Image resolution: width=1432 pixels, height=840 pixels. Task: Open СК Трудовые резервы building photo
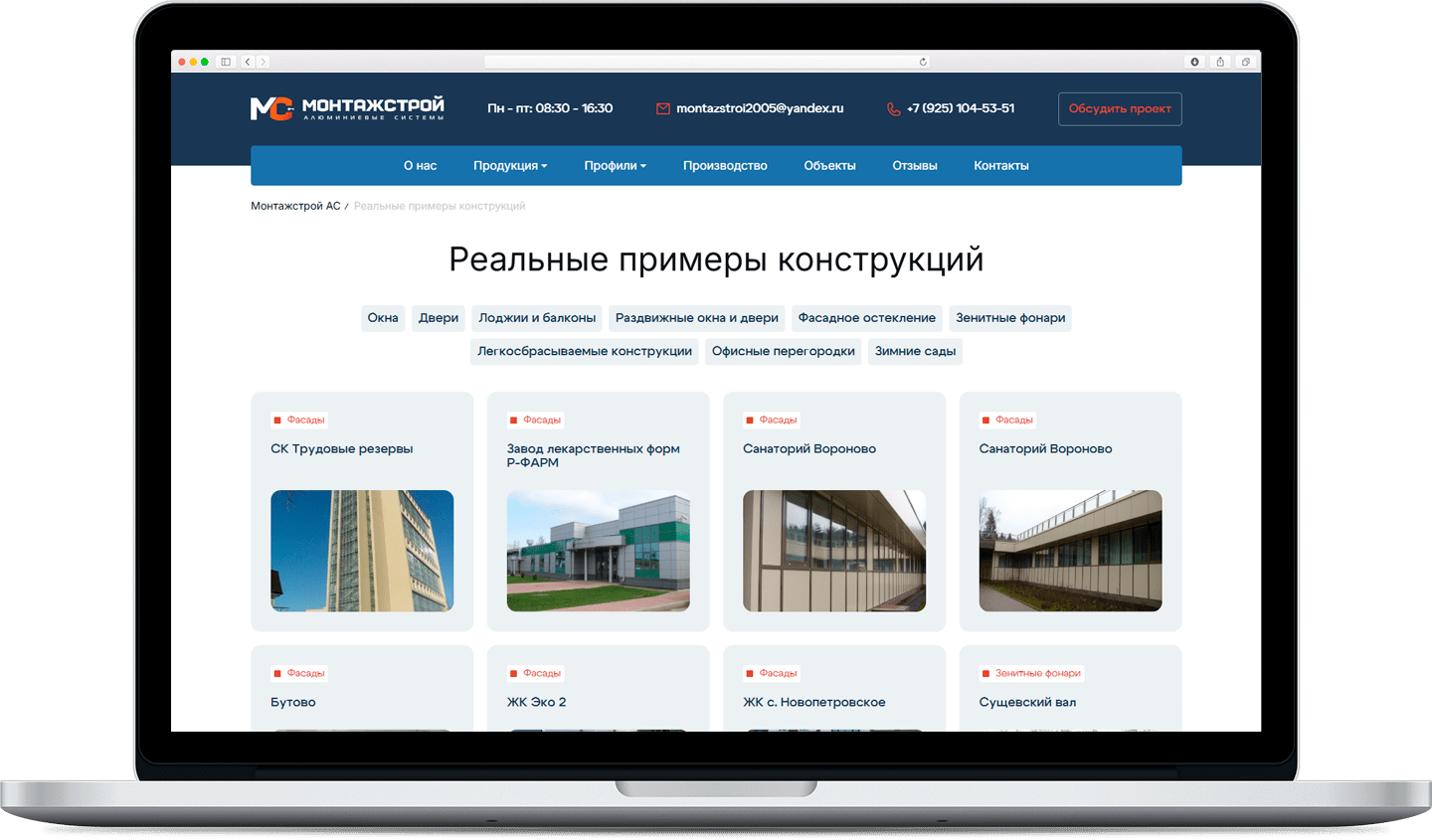coord(362,551)
